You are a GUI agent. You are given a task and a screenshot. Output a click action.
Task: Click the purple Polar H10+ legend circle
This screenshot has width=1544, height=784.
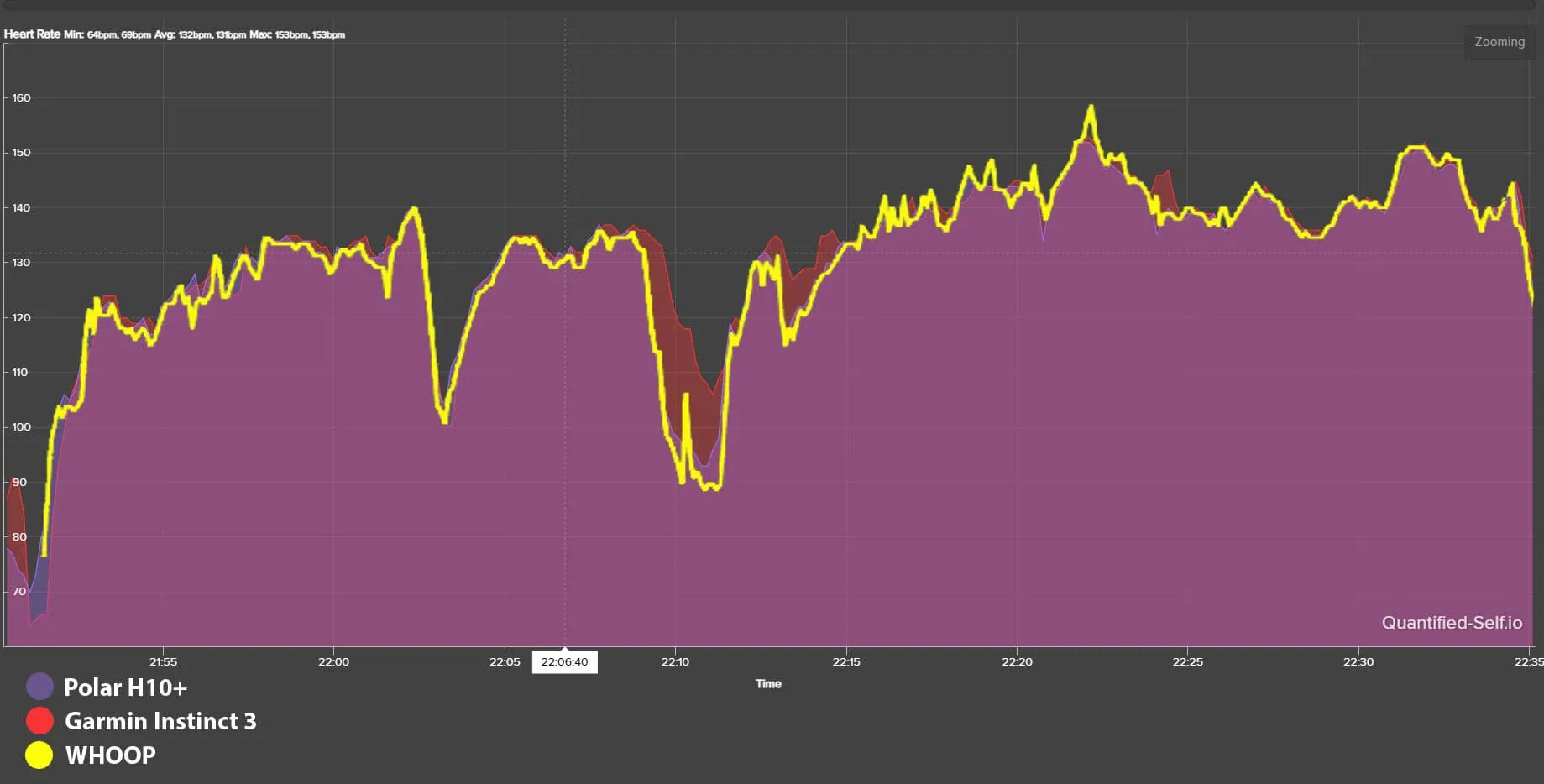[39, 687]
